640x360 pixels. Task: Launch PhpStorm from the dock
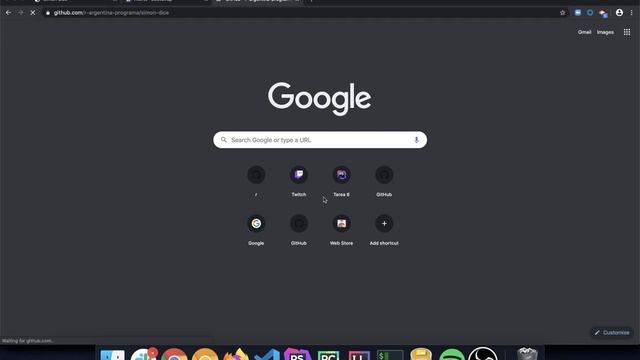click(298, 354)
